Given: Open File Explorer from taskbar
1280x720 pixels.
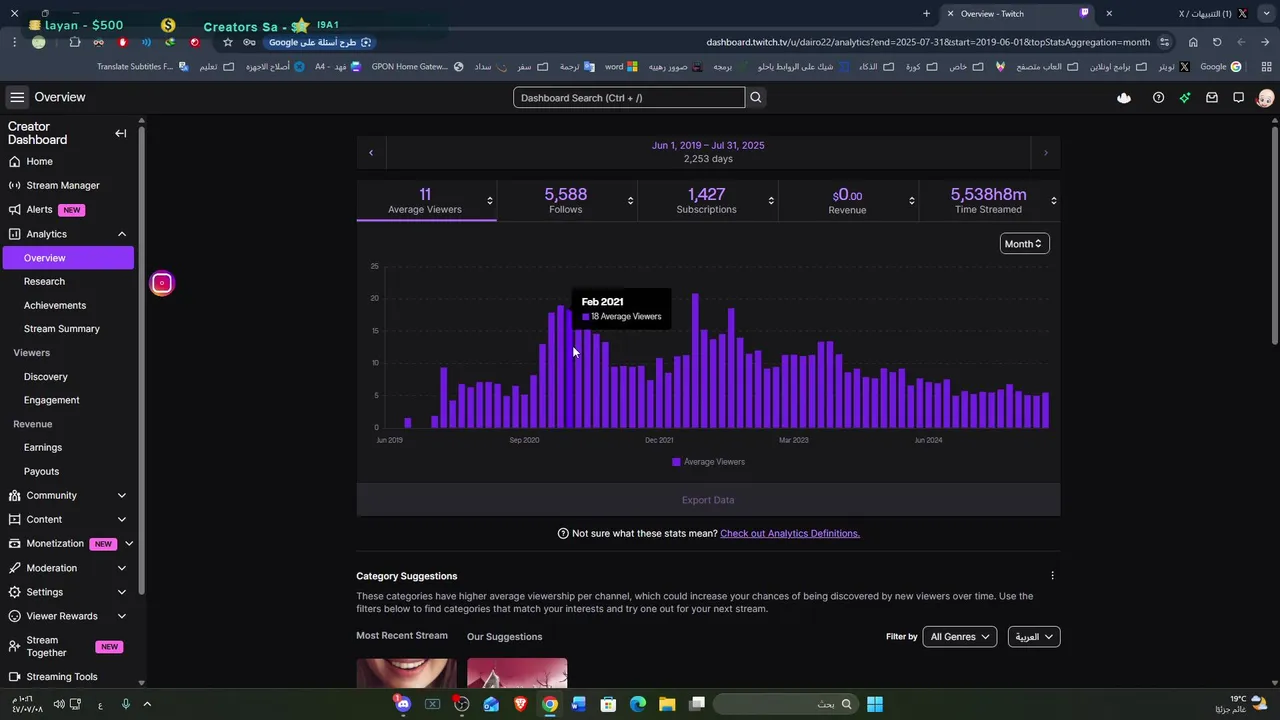Looking at the screenshot, I should [667, 704].
